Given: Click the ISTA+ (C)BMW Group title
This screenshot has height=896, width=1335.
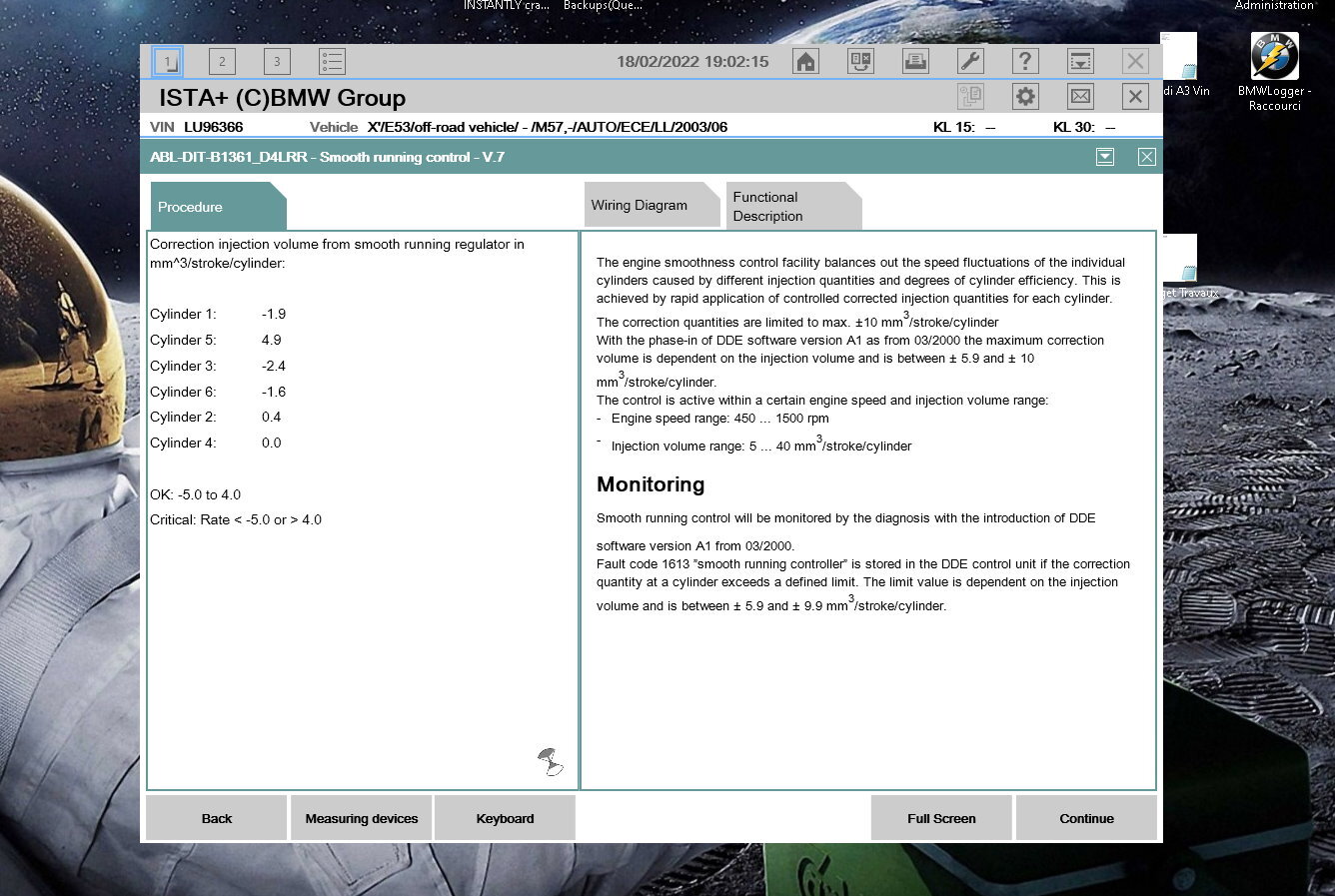Looking at the screenshot, I should 282,98.
